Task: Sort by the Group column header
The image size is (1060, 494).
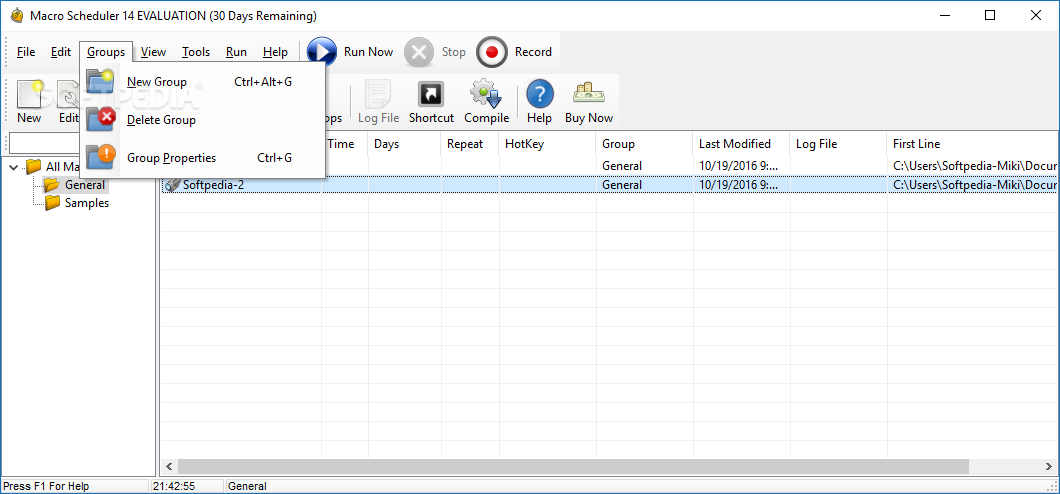Action: point(644,144)
